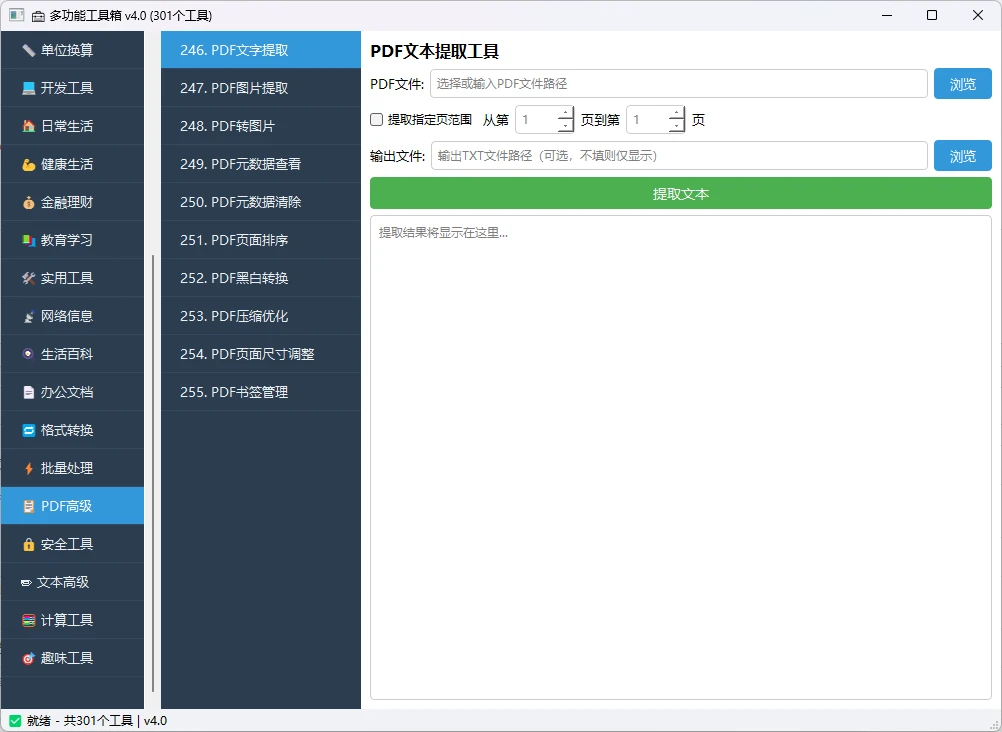
Task: Open tool 252. PDF黑白转换
Action: 261,278
